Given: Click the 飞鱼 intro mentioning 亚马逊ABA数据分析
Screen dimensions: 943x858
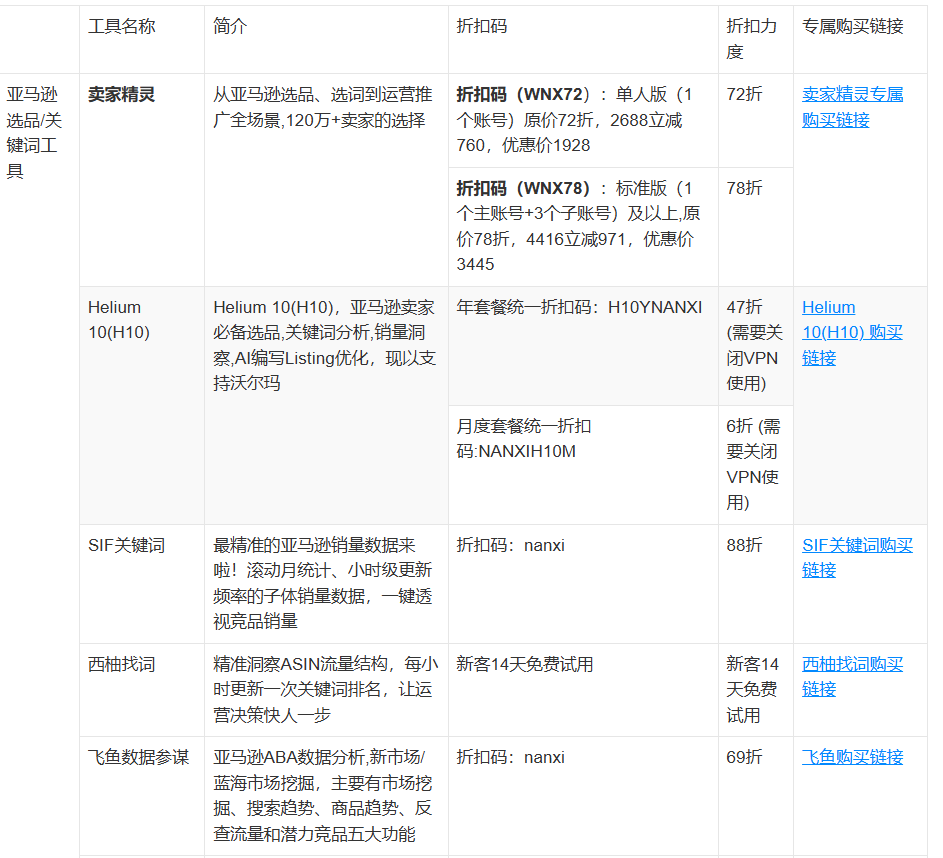Looking at the screenshot, I should (x=326, y=796).
